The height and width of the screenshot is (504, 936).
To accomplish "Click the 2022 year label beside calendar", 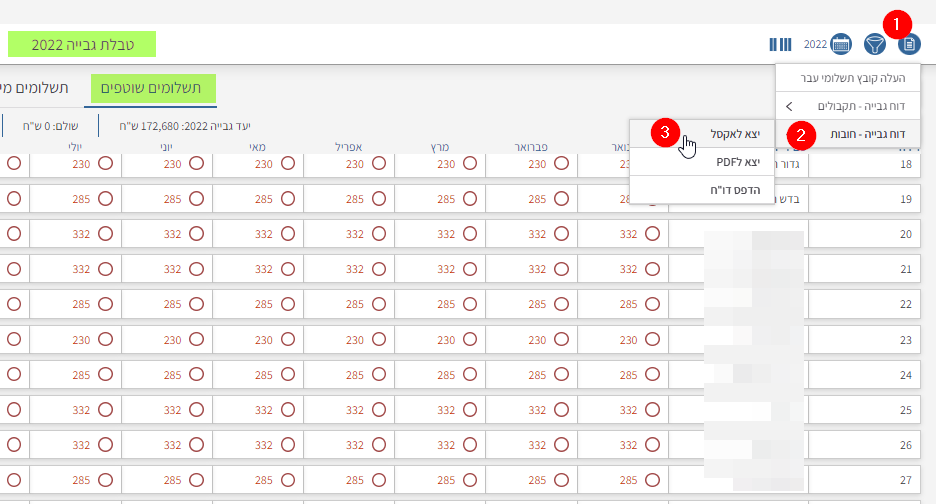I will pos(815,44).
